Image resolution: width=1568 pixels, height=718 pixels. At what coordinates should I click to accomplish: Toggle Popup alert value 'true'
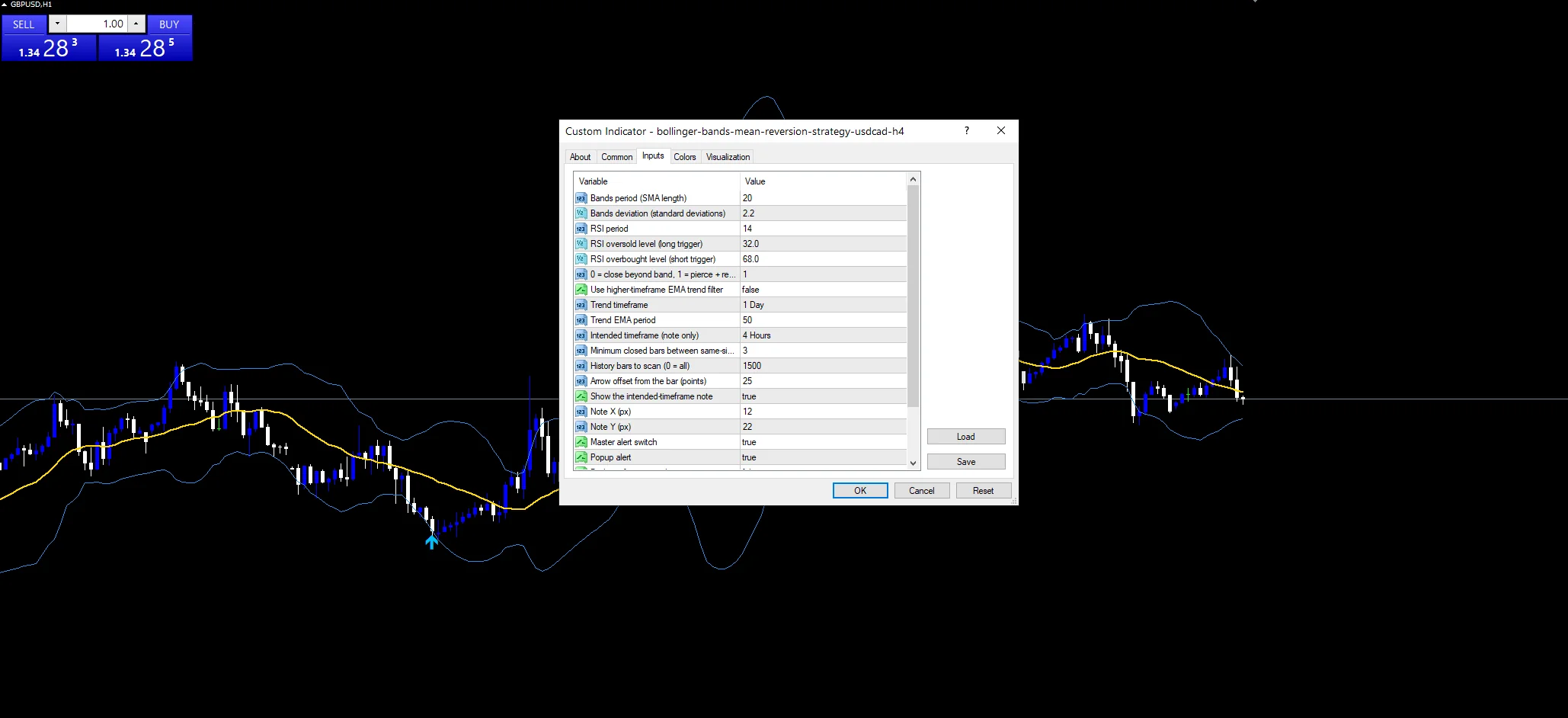(x=823, y=457)
